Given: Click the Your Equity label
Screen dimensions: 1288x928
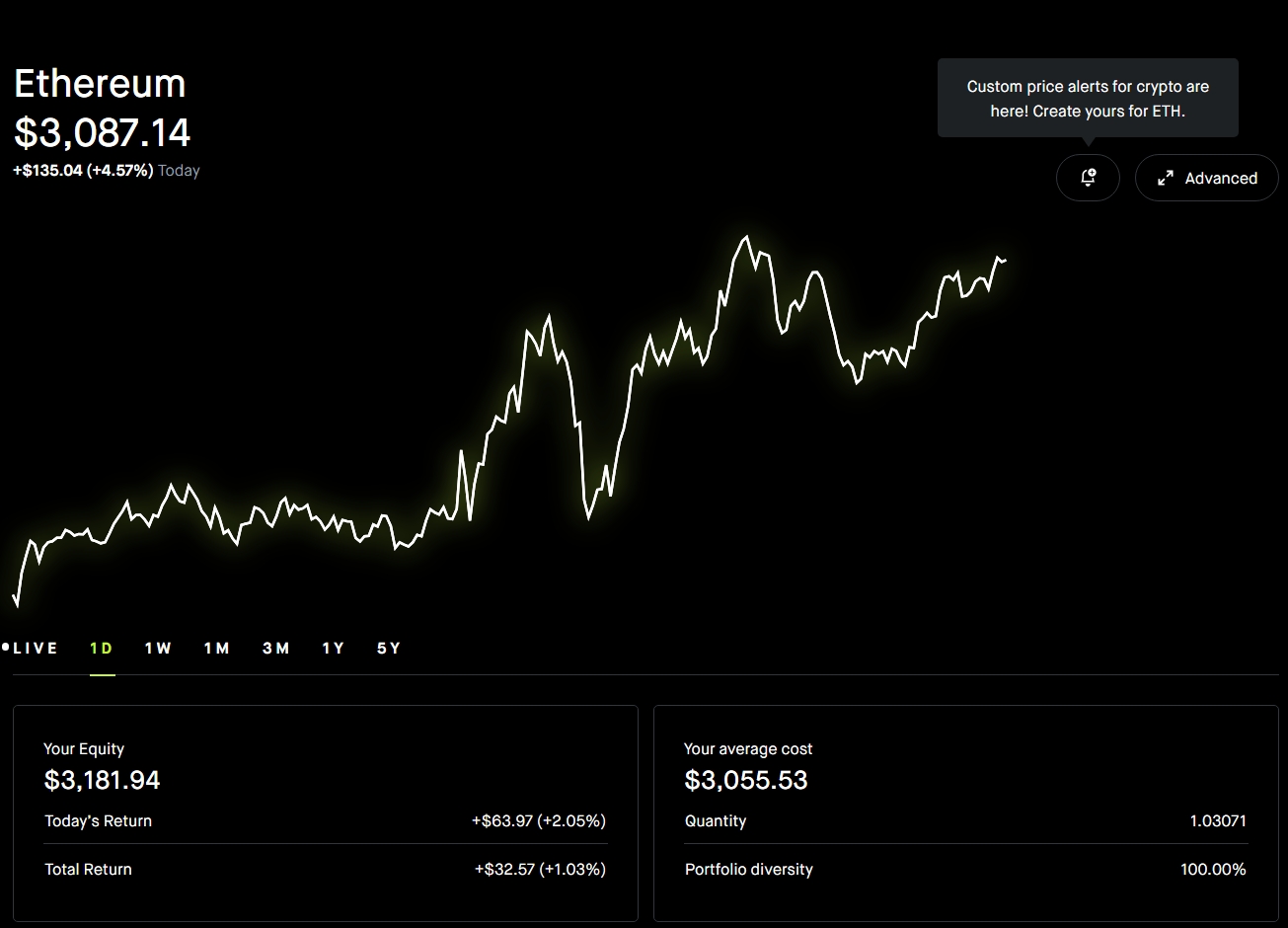Looking at the screenshot, I should [x=84, y=748].
